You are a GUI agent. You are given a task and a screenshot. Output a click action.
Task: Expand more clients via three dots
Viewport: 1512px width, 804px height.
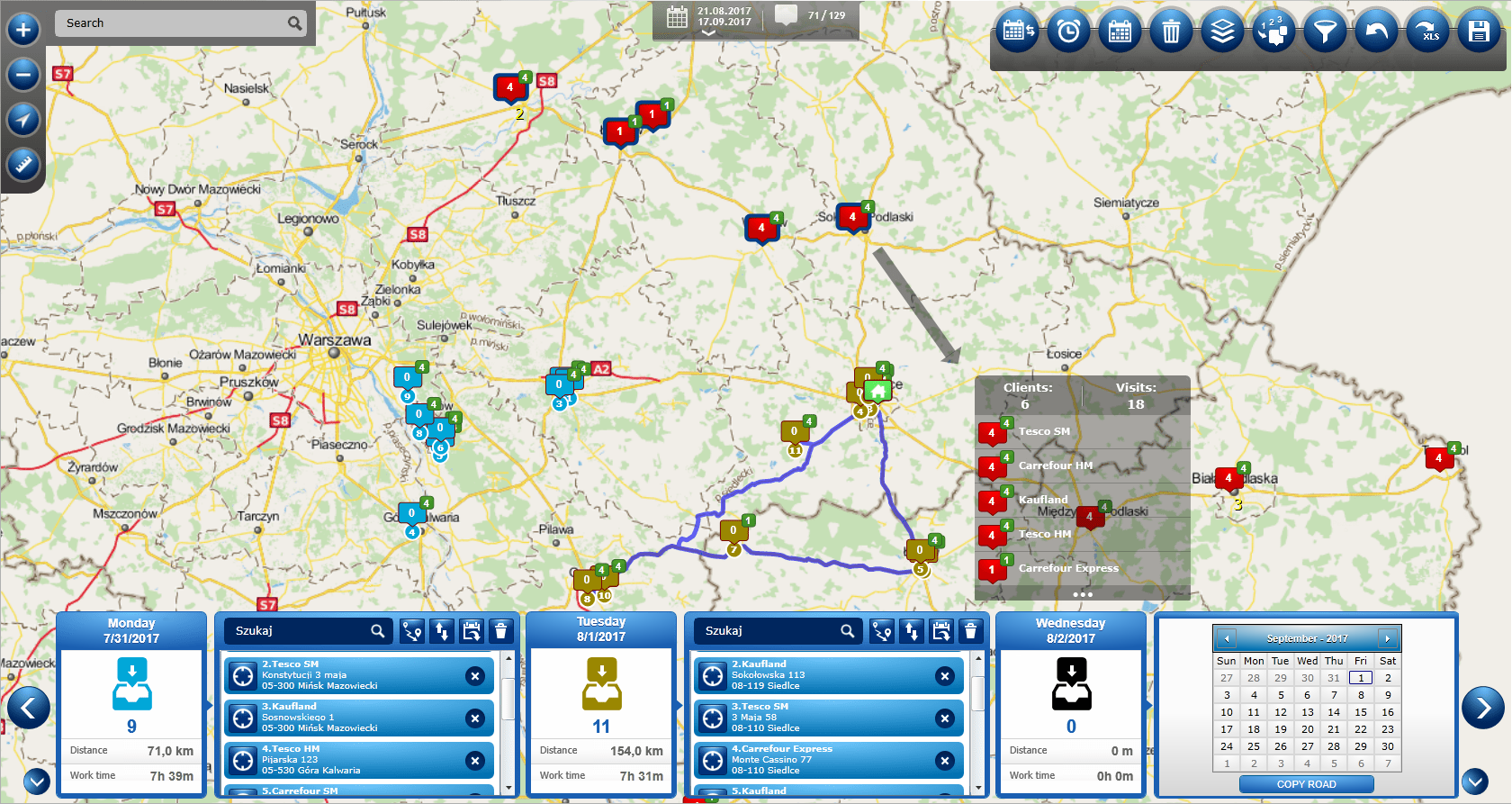tap(1082, 594)
